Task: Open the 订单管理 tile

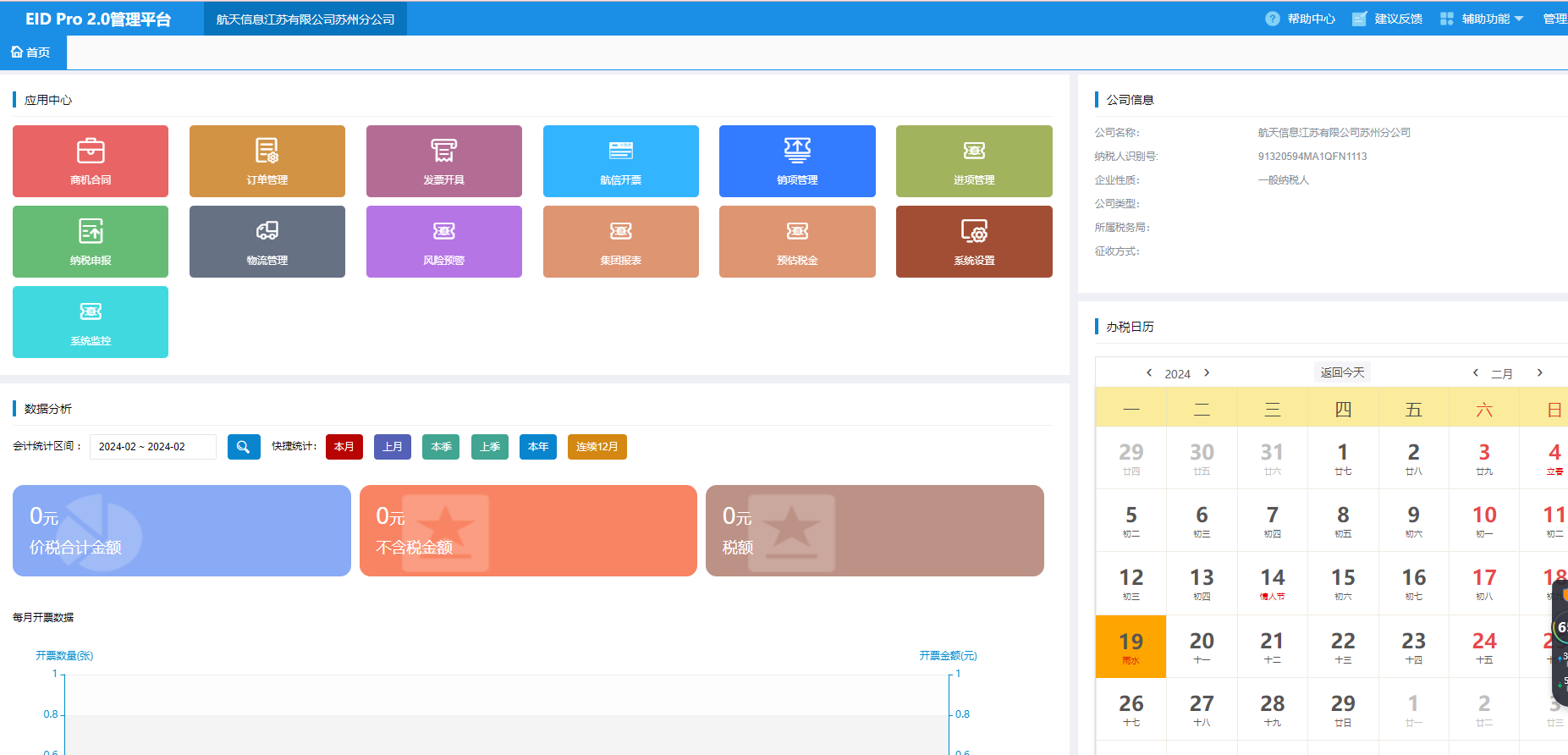Action: [x=267, y=161]
